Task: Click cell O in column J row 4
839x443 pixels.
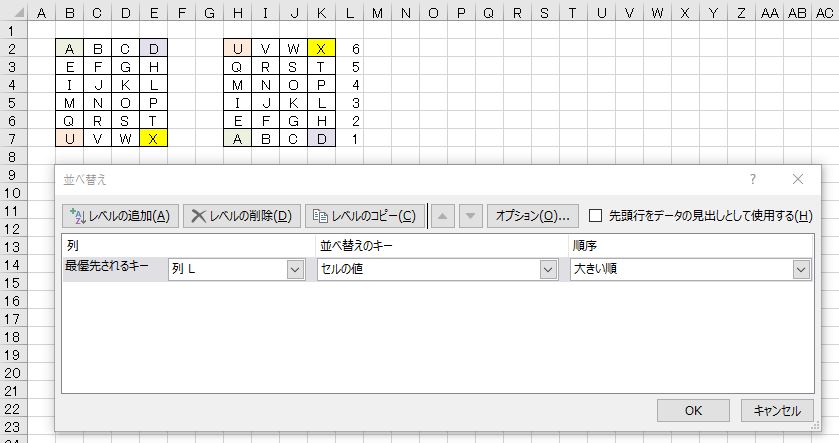Action: (x=293, y=85)
